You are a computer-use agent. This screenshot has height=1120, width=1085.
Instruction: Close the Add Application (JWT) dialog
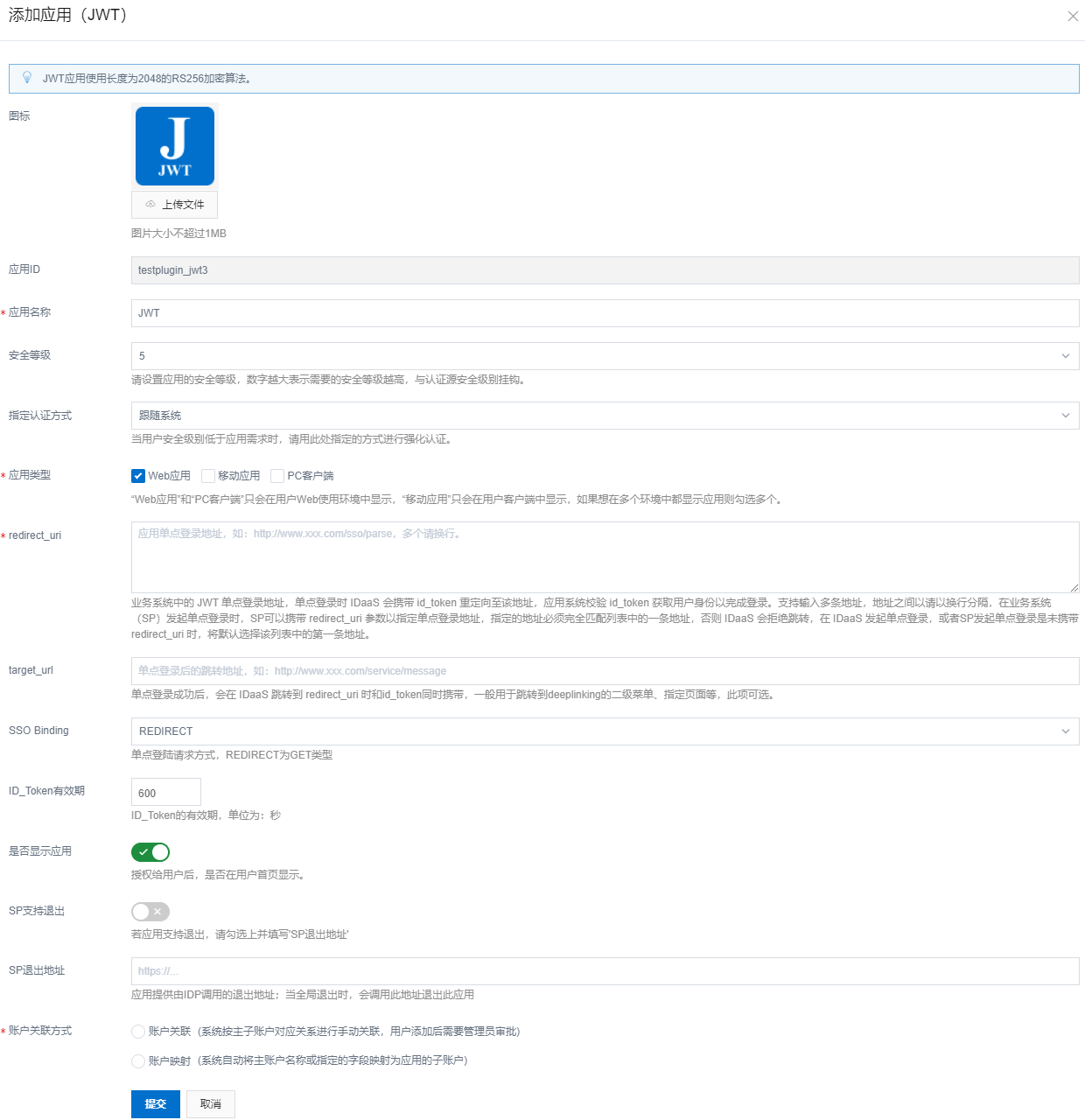click(1073, 17)
